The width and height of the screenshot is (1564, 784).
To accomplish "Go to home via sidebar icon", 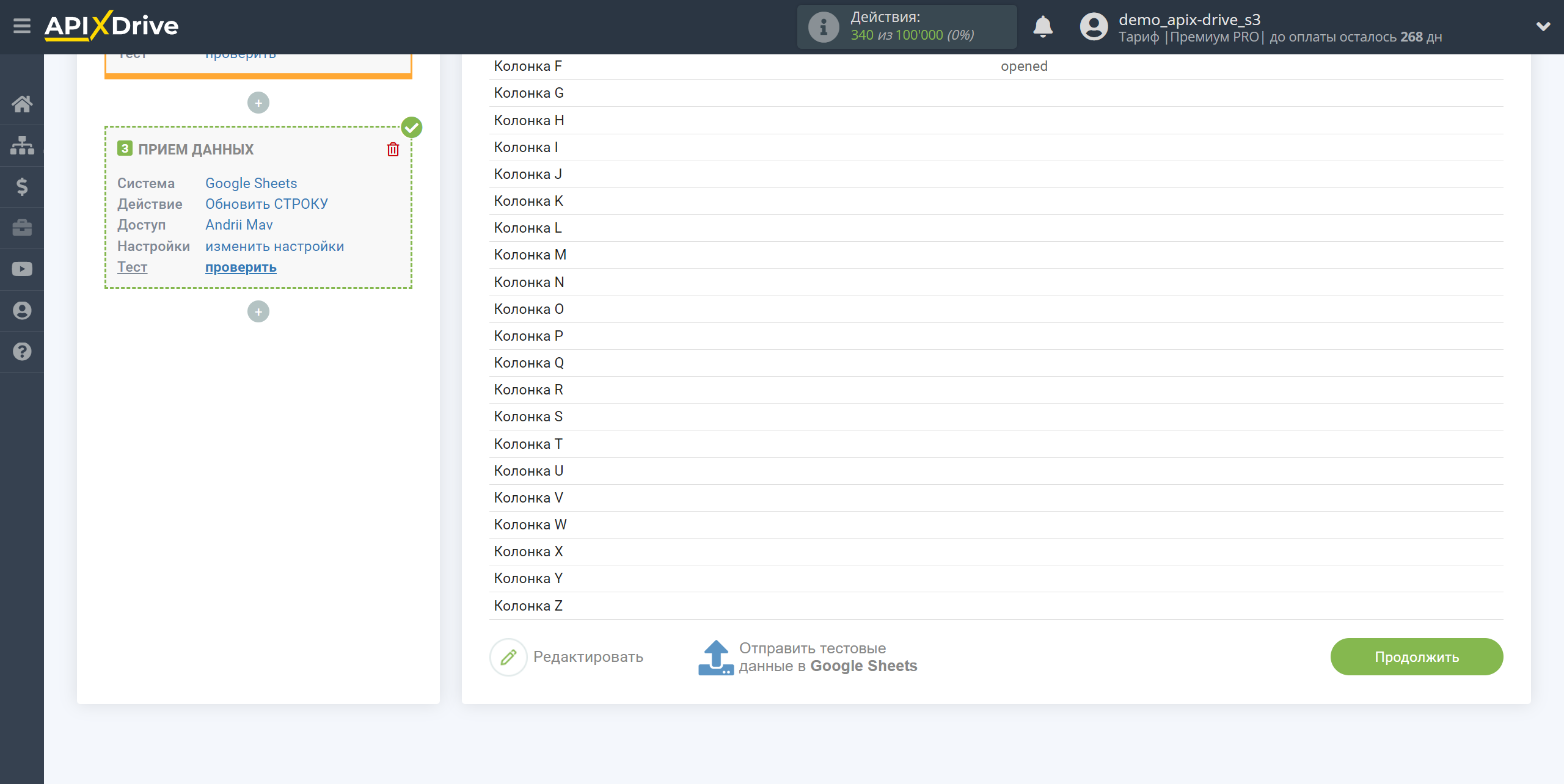I will coord(22,104).
